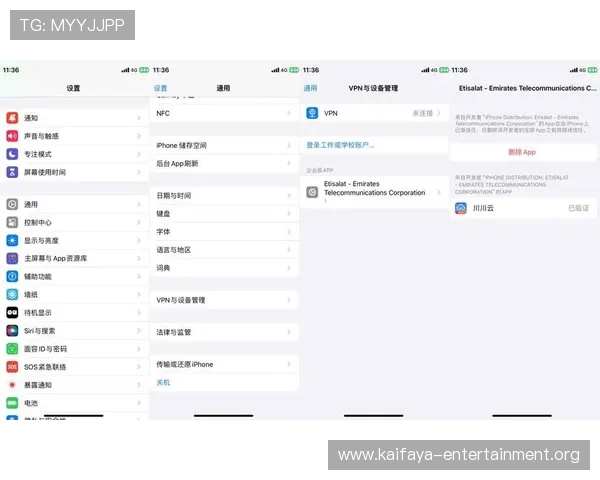The image size is (600, 480).
Task: Tap the 未连接 VPN status text
Action: [x=422, y=113]
